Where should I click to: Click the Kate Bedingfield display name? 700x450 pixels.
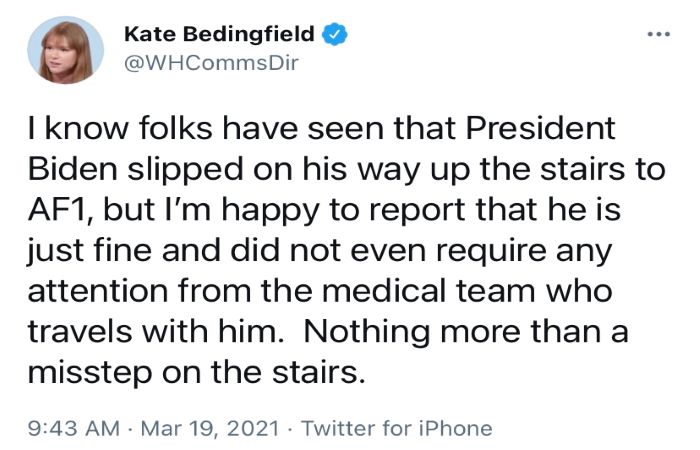point(219,34)
